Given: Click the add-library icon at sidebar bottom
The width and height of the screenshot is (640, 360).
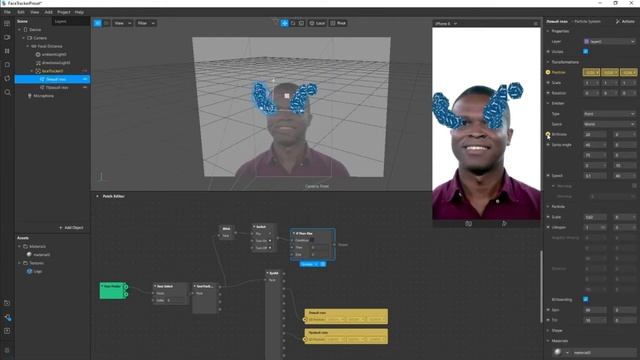Looking at the screenshot, I should coord(7,303).
